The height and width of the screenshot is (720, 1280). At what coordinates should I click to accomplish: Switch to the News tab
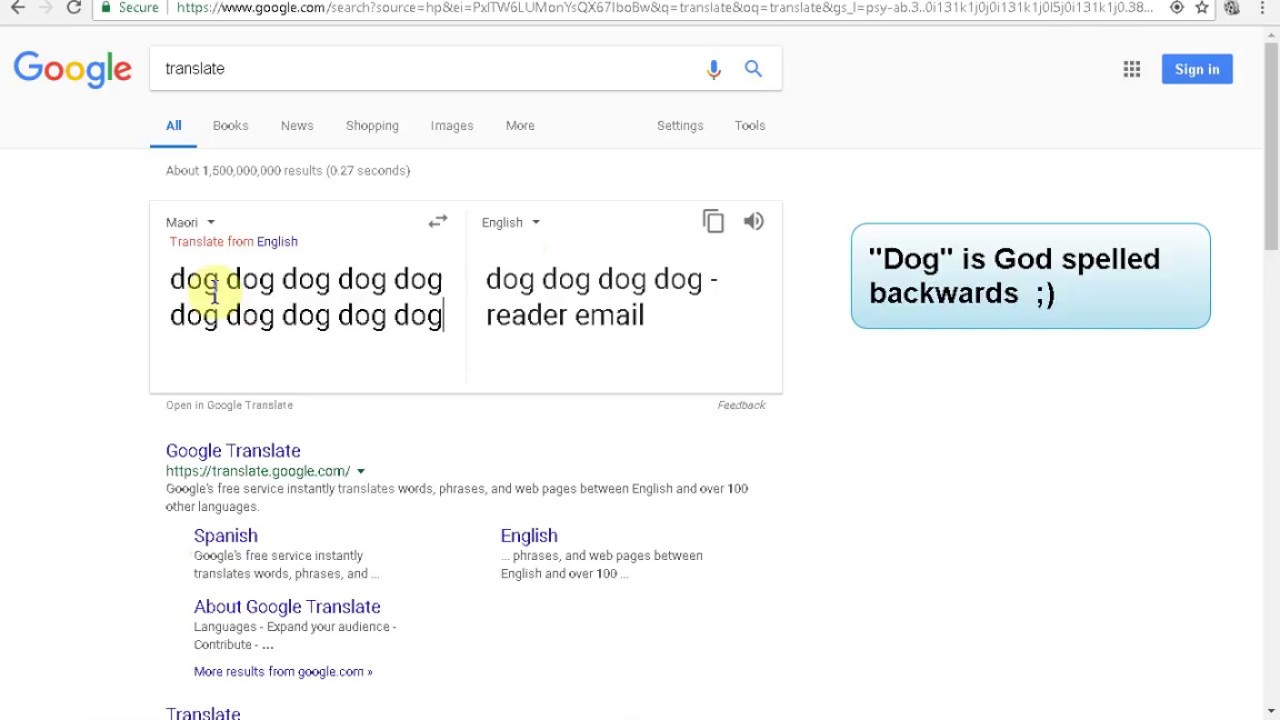297,126
